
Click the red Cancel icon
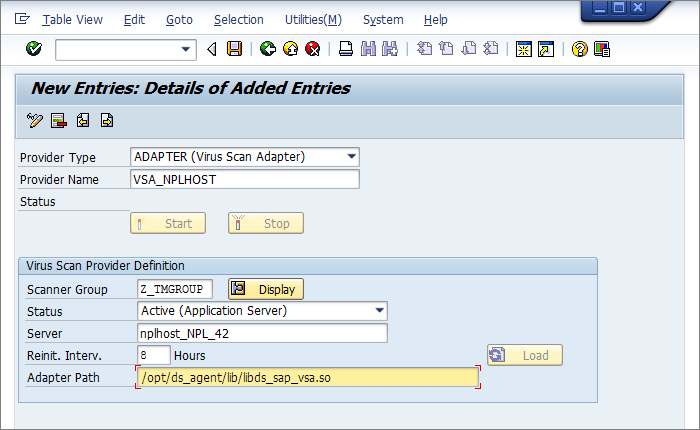[x=312, y=49]
